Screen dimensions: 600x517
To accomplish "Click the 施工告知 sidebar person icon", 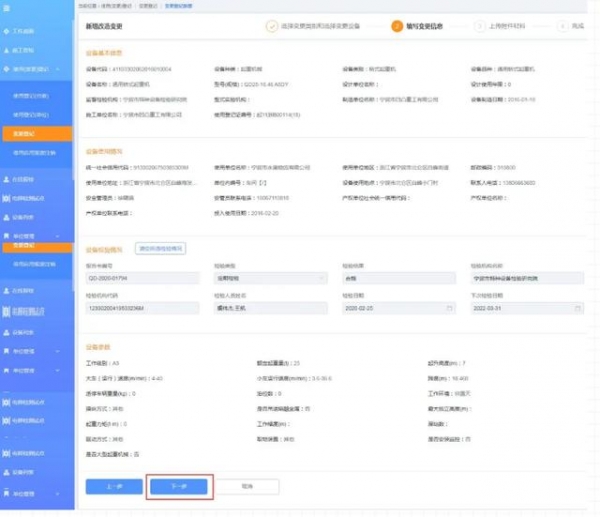I will 6,48.
